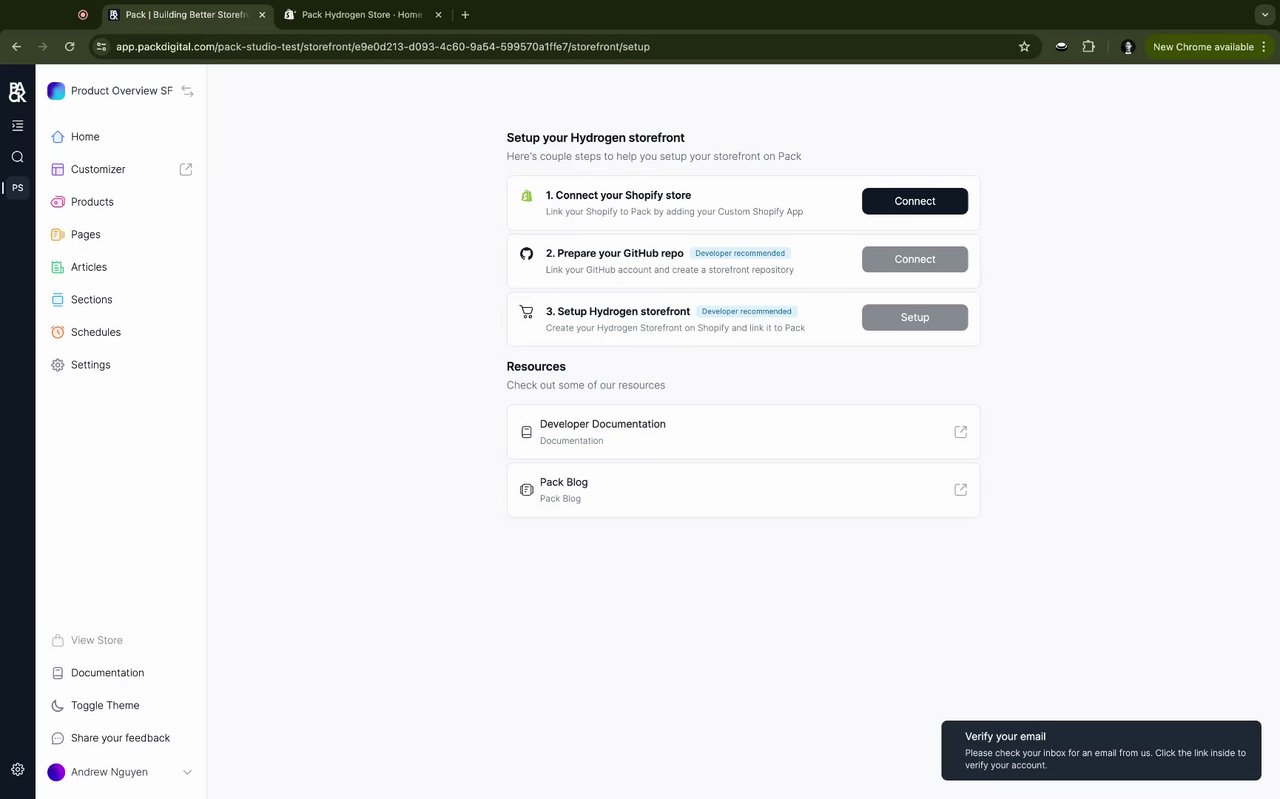
Task: Click the Settings gear icon in the sidebar
Action: pyautogui.click(x=58, y=365)
